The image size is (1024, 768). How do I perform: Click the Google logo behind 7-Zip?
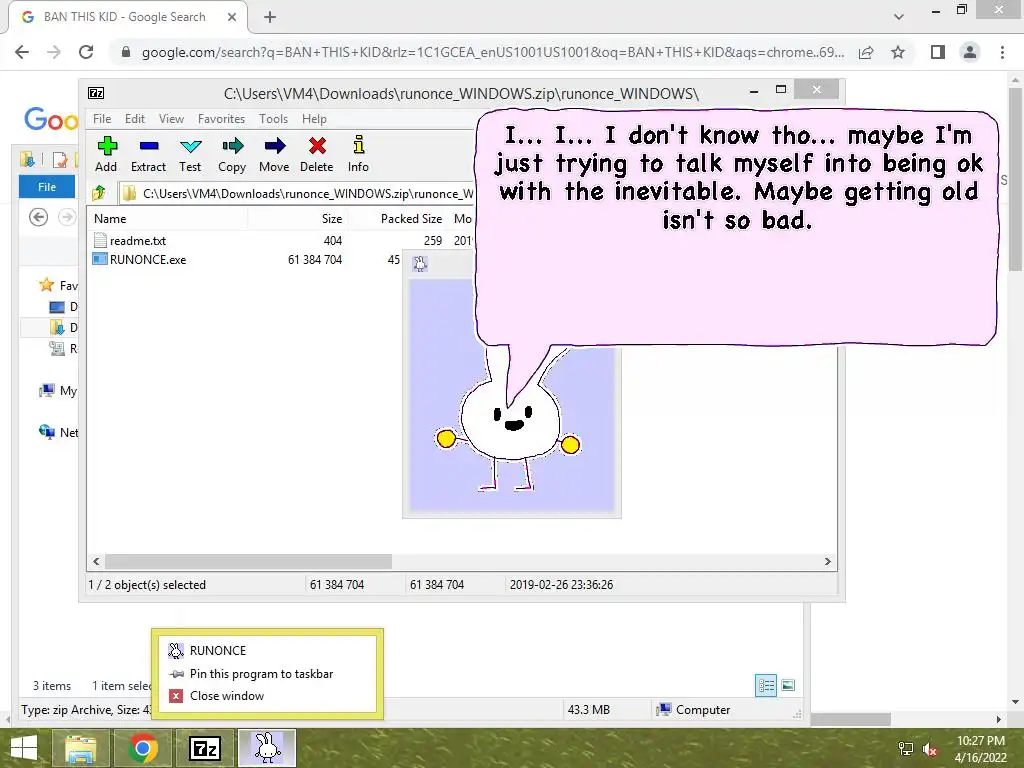coord(50,120)
